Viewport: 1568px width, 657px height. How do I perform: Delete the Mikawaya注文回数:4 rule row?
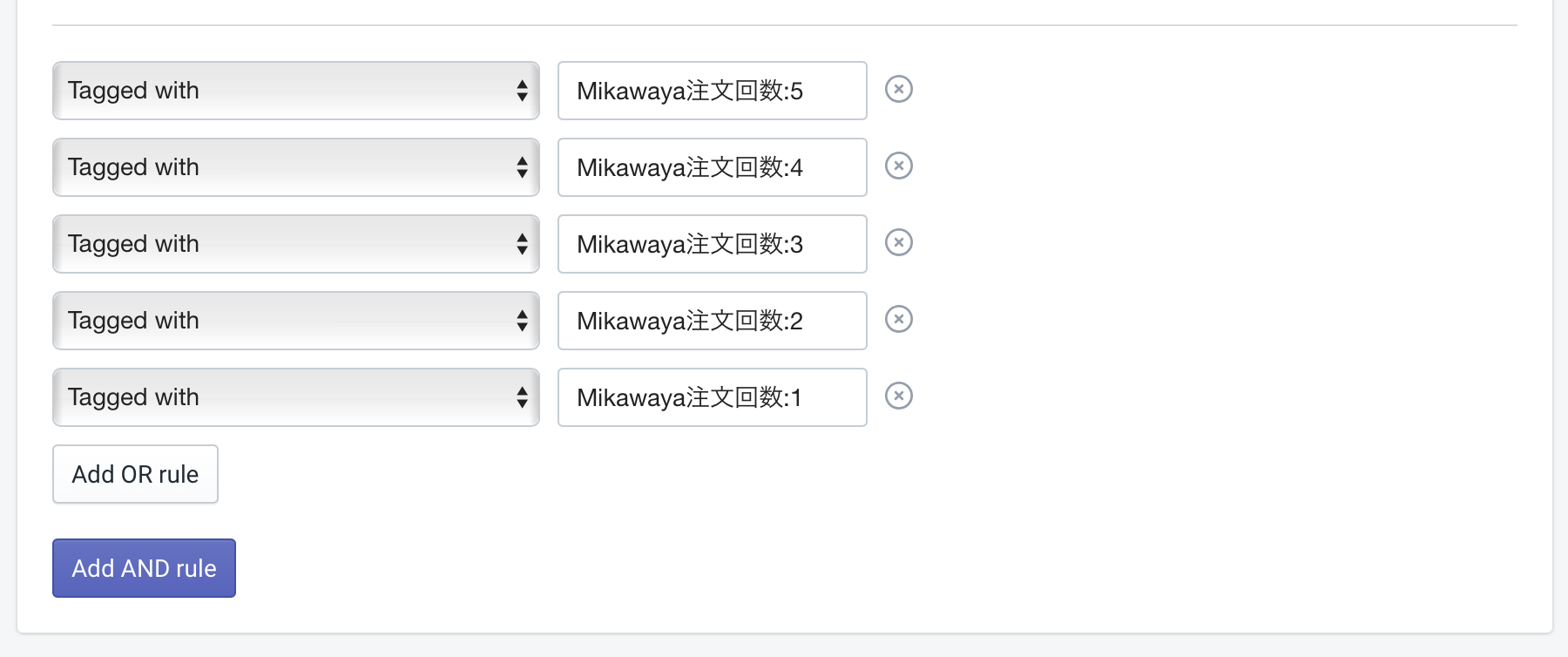point(898,166)
